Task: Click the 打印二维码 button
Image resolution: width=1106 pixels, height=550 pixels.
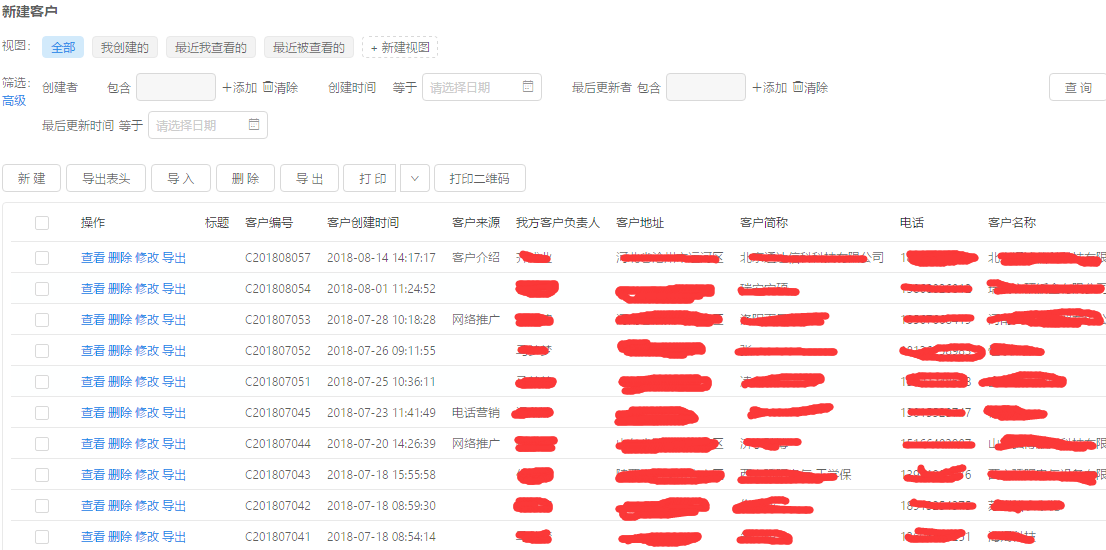Action: tap(480, 178)
